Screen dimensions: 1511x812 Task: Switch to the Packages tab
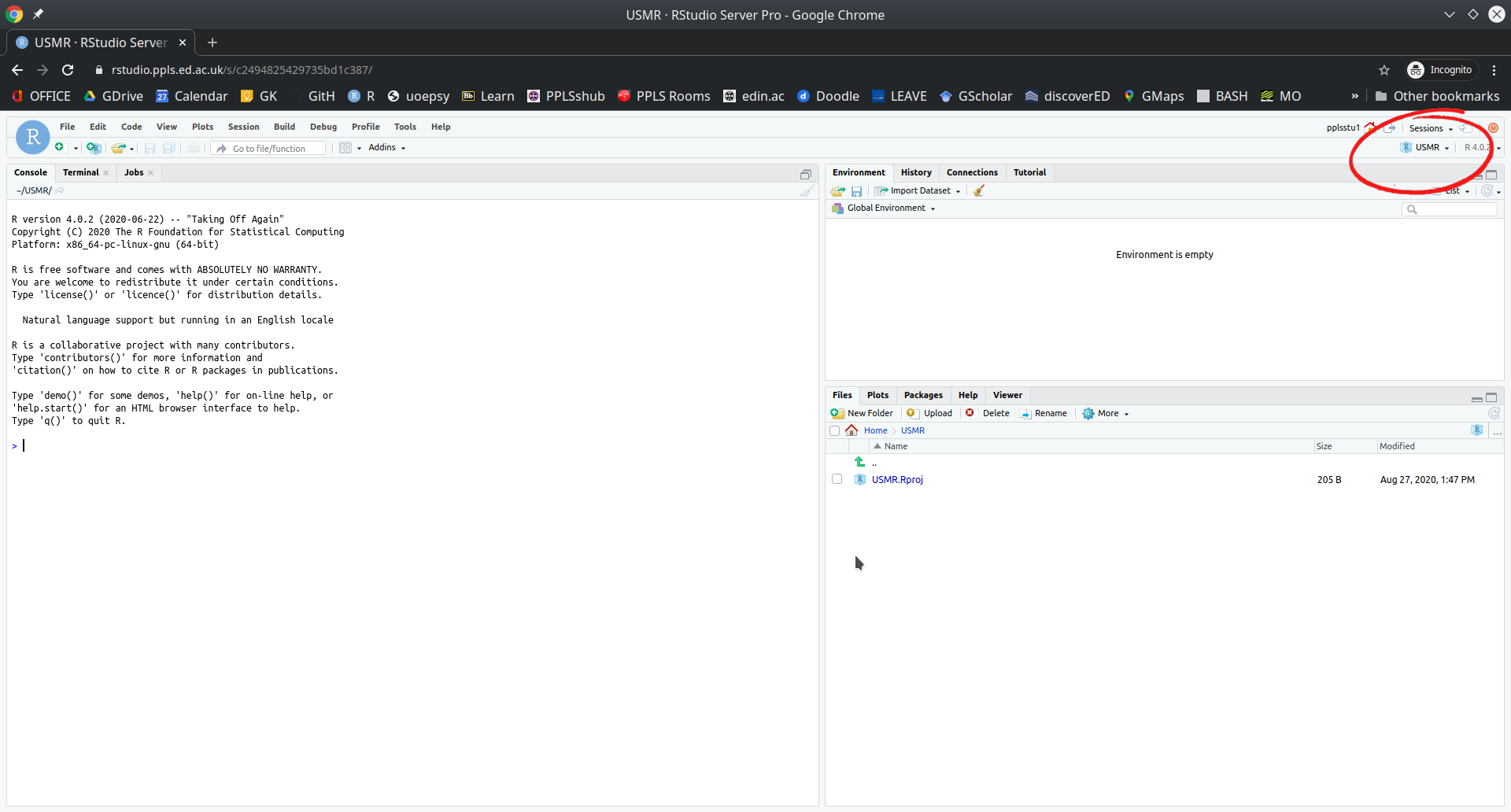(x=922, y=395)
